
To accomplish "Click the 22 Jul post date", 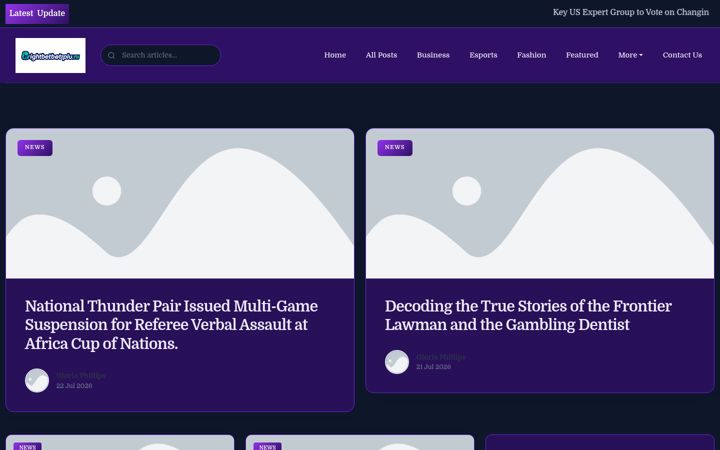I will (x=74, y=386).
